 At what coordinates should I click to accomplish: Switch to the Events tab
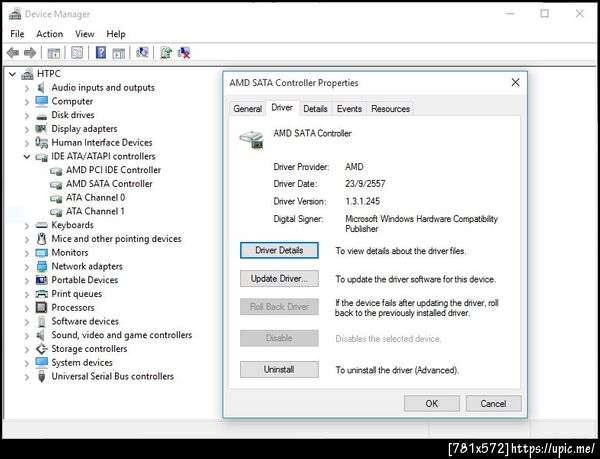point(349,109)
